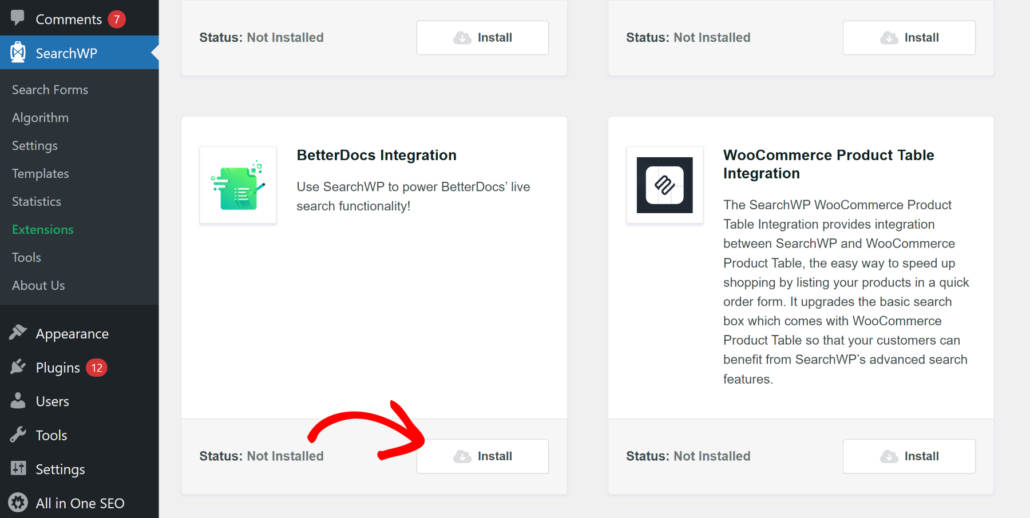Click the BetterDocs Integration title
1030x518 pixels.
(x=376, y=156)
